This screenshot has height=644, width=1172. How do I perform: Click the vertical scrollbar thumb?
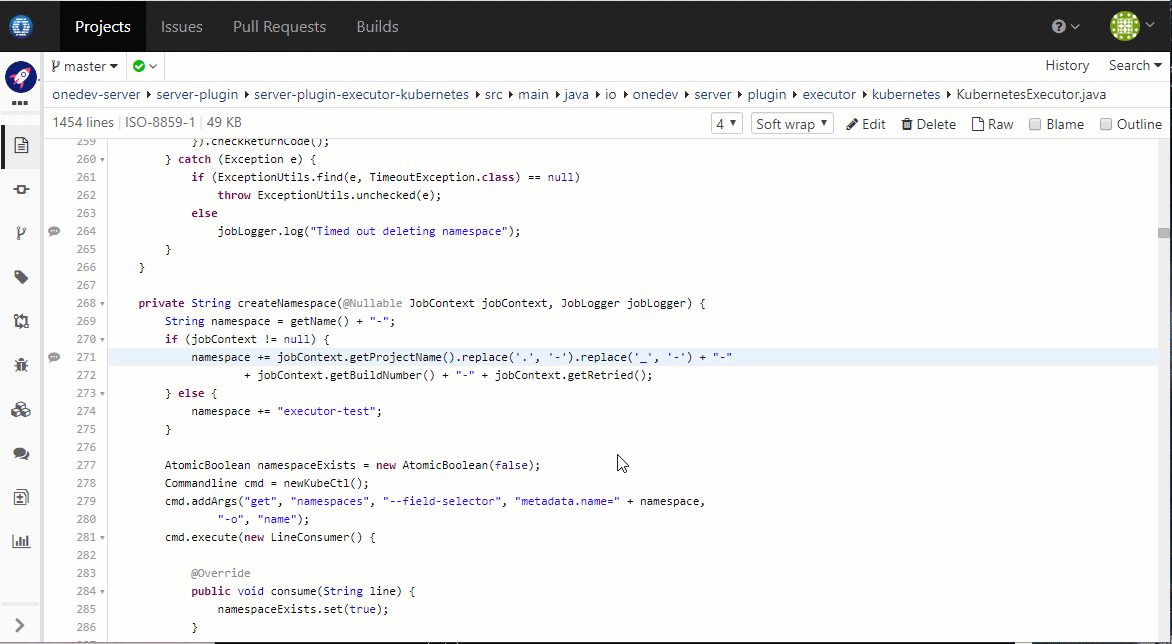click(x=1164, y=233)
